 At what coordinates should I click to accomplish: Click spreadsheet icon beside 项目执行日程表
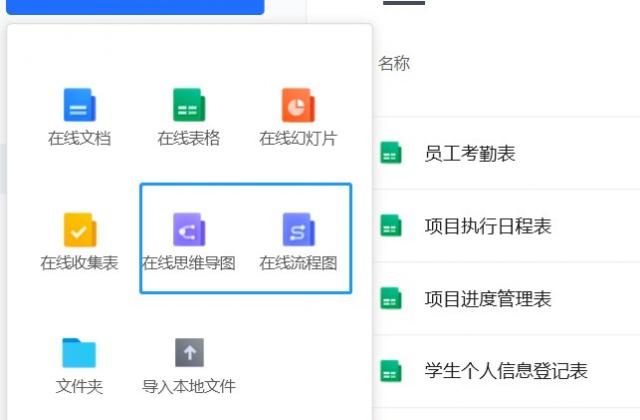pyautogui.click(x=391, y=225)
